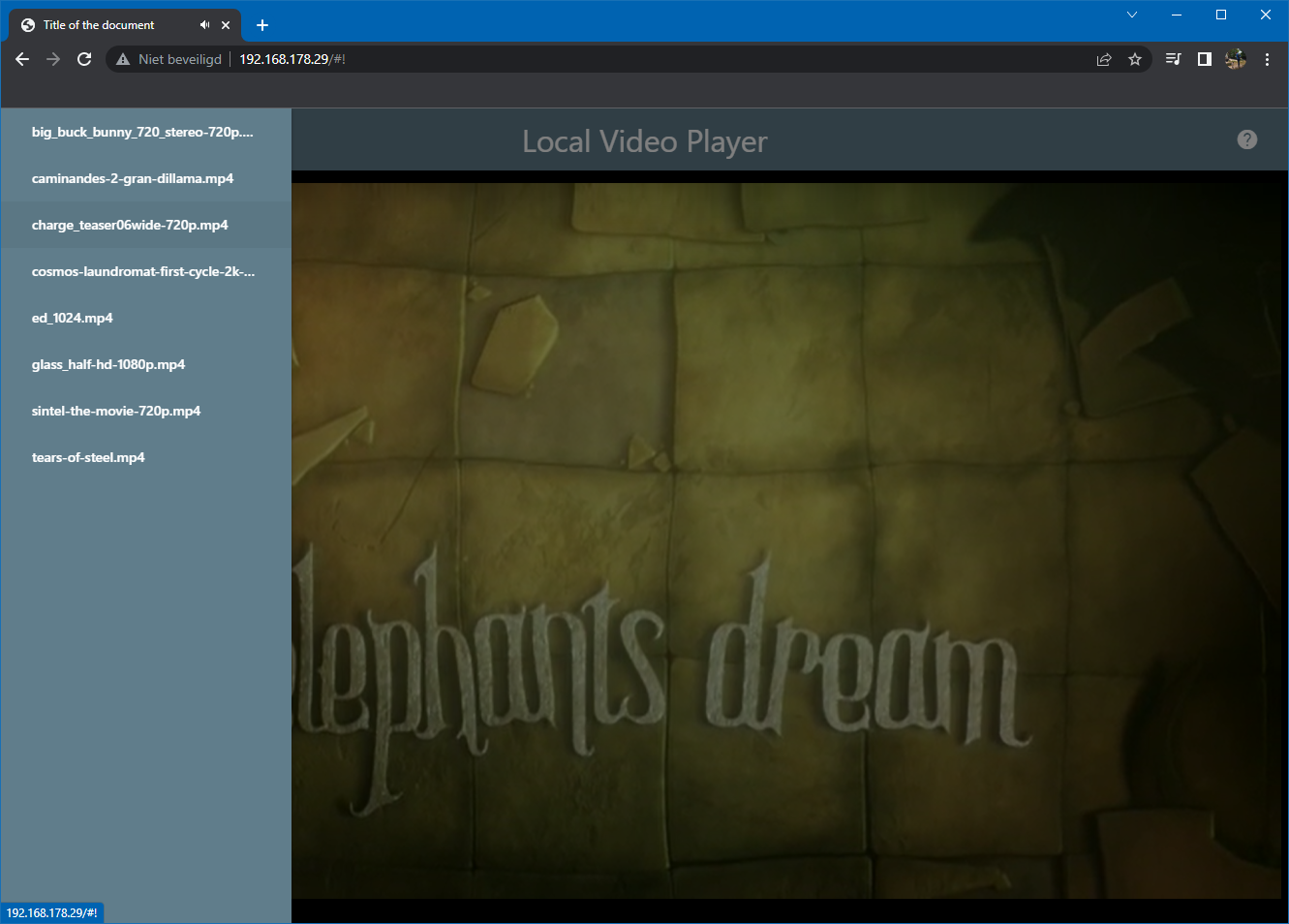Open sintel-the-movie-720p.mp4
This screenshot has height=924, width=1289.
click(145, 411)
